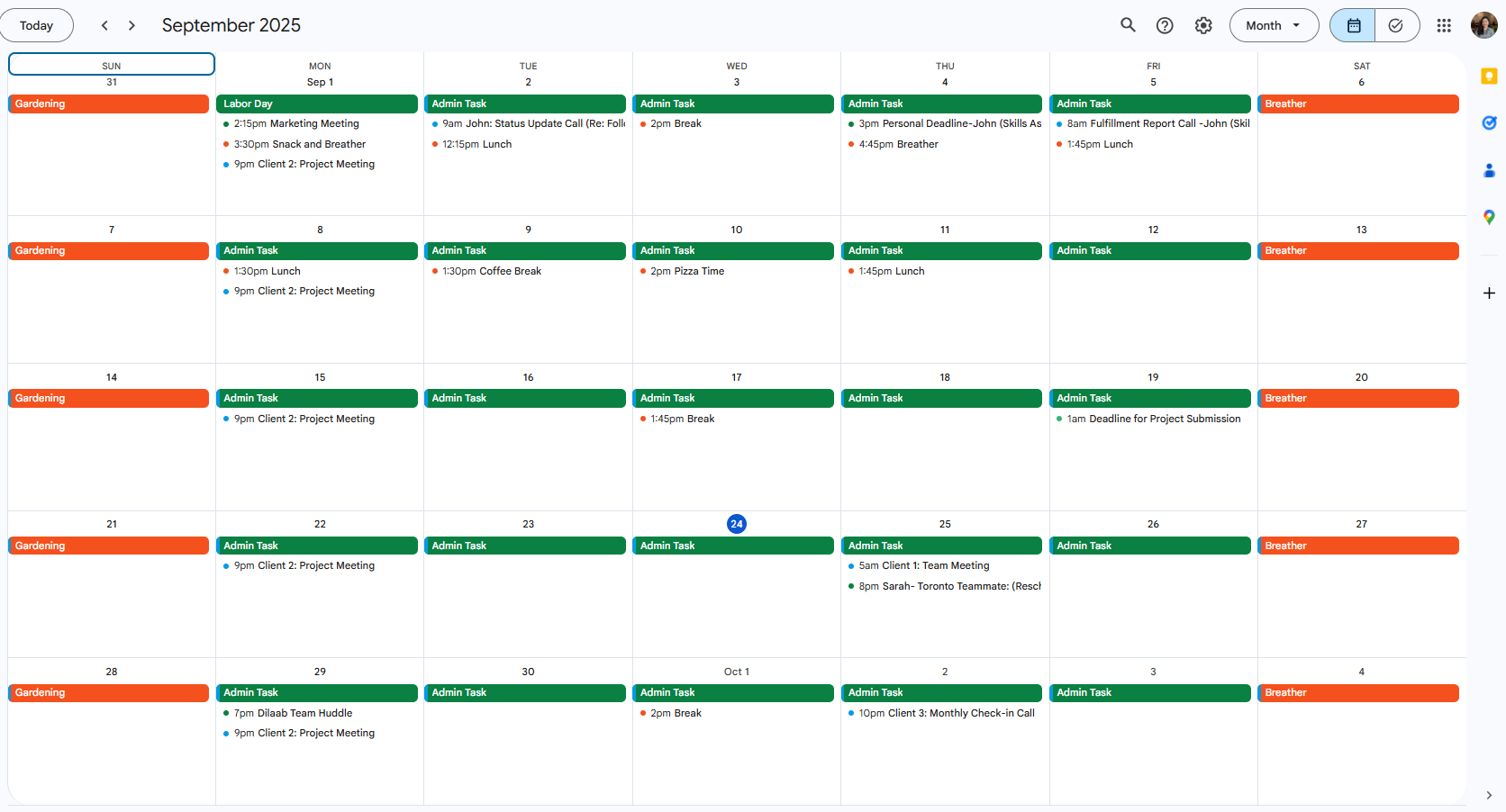1506x812 pixels.
Task: Open the Google apps launcher grid
Action: (1444, 25)
